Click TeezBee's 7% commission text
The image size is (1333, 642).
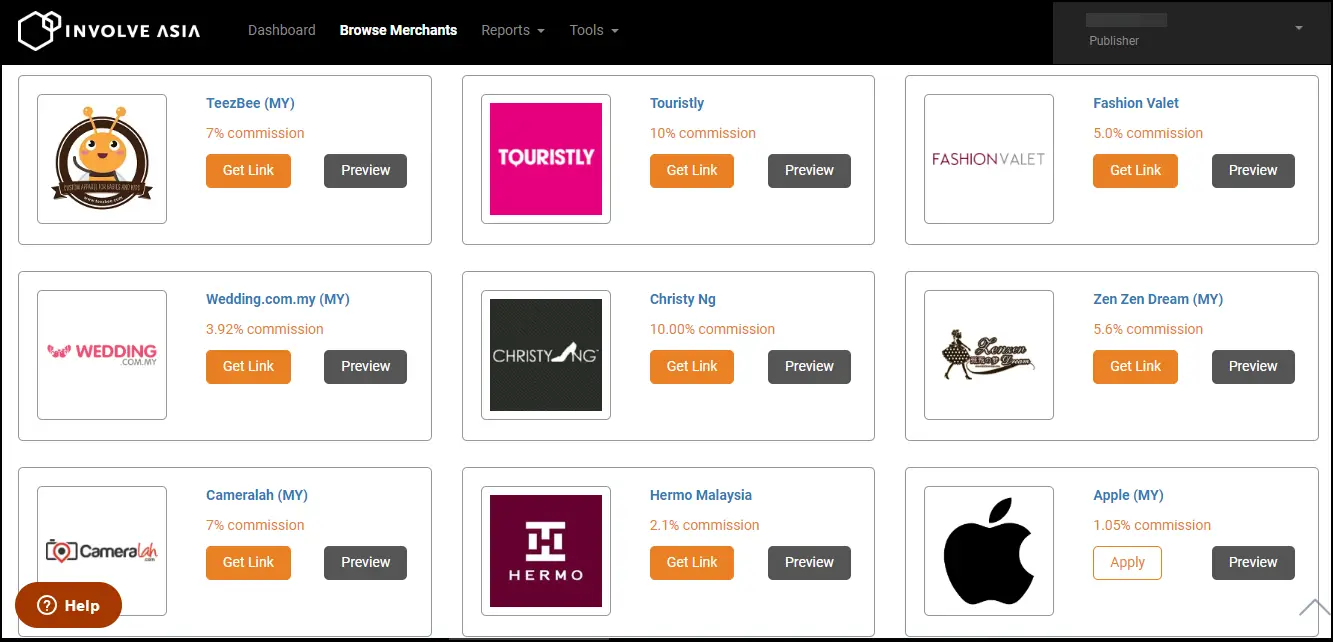(255, 133)
